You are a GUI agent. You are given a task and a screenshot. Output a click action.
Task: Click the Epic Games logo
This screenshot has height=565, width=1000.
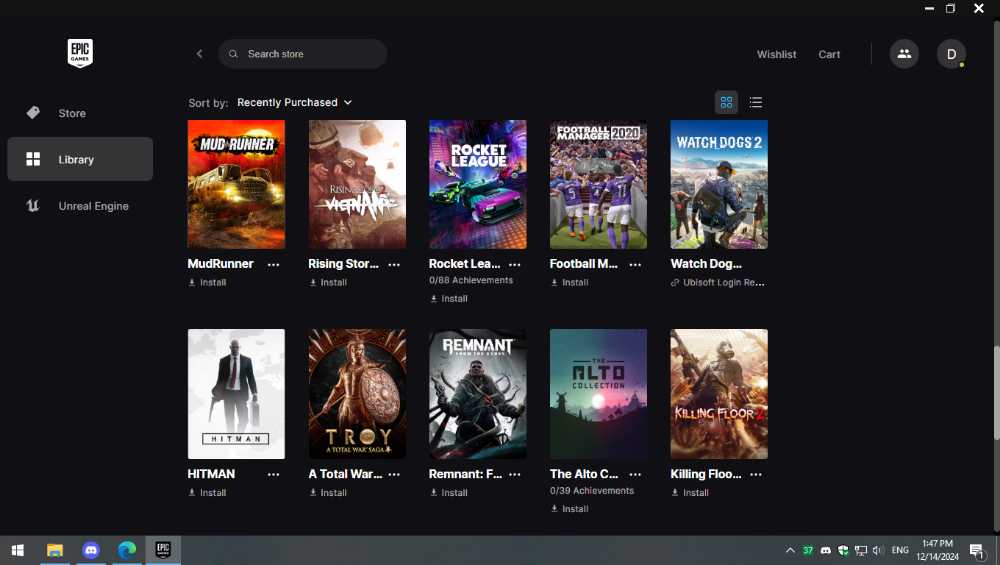pyautogui.click(x=80, y=53)
